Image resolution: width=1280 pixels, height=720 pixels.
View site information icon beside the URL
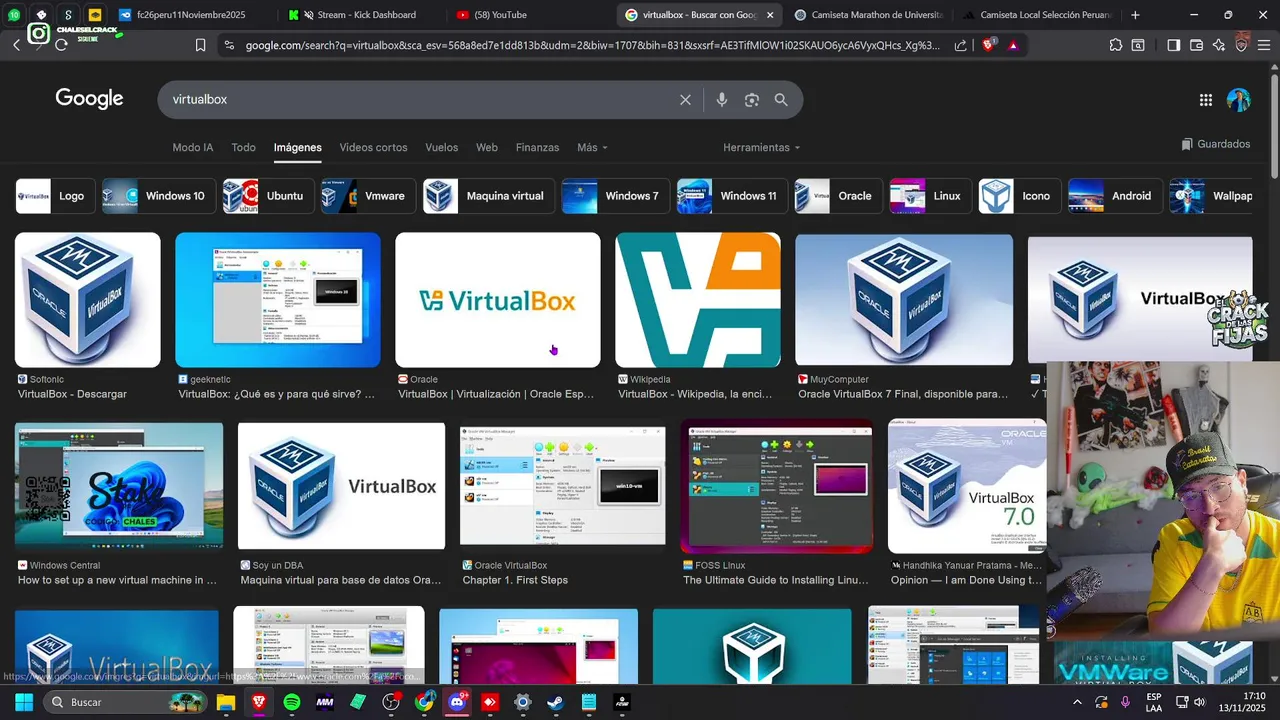pyautogui.click(x=229, y=45)
